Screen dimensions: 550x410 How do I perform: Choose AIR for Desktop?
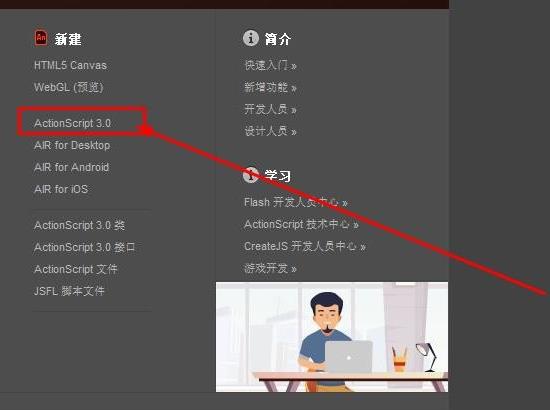point(72,145)
